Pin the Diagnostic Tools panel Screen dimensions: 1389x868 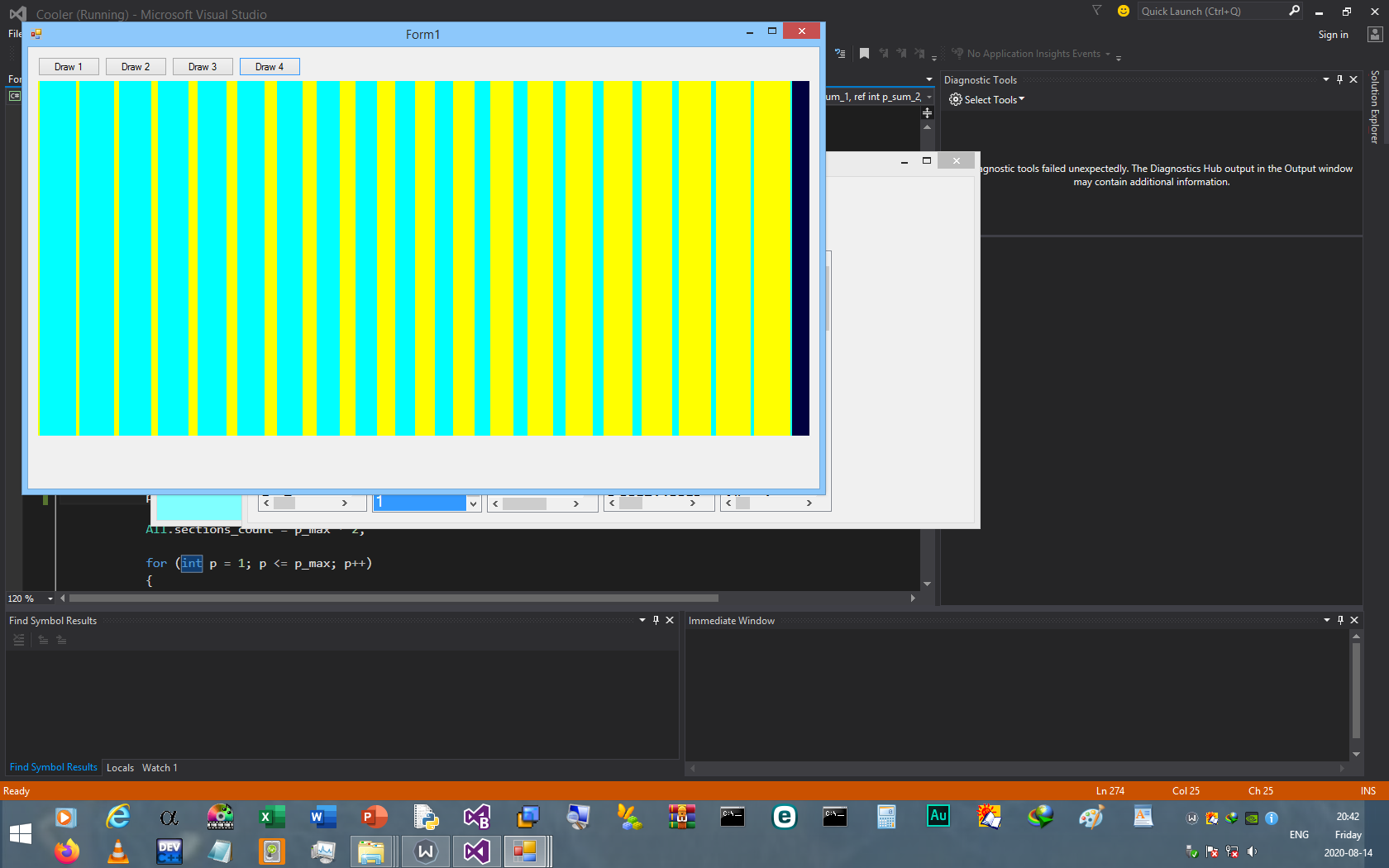[1340, 79]
